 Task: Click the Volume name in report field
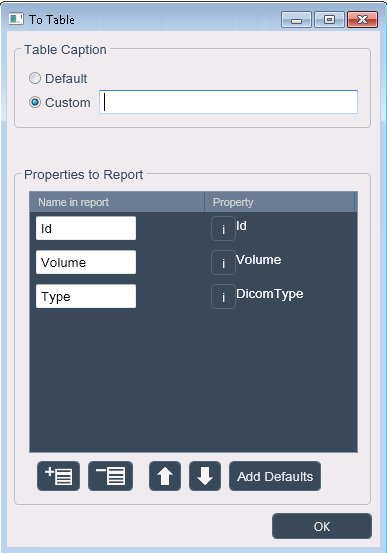pos(86,262)
